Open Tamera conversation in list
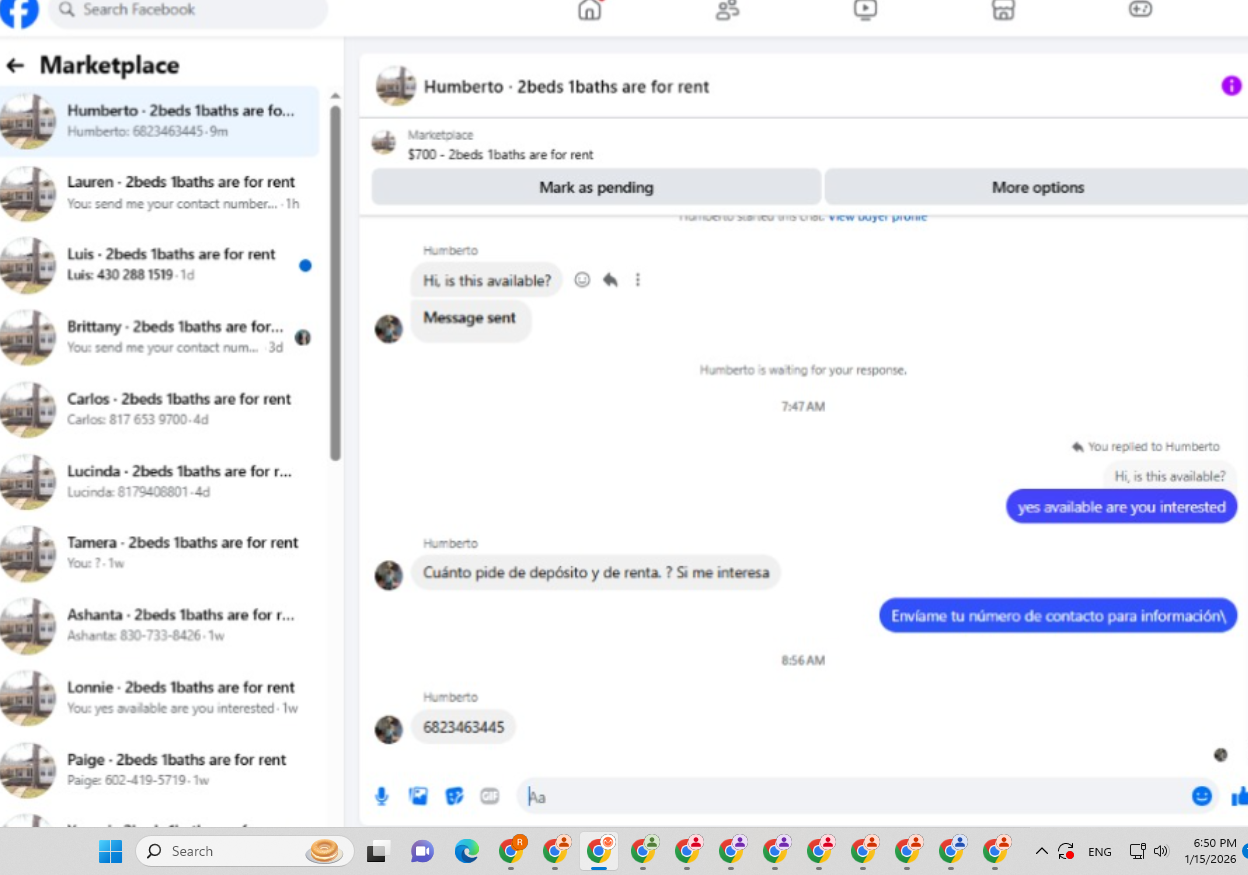The width and height of the screenshot is (1248, 875). [x=160, y=553]
